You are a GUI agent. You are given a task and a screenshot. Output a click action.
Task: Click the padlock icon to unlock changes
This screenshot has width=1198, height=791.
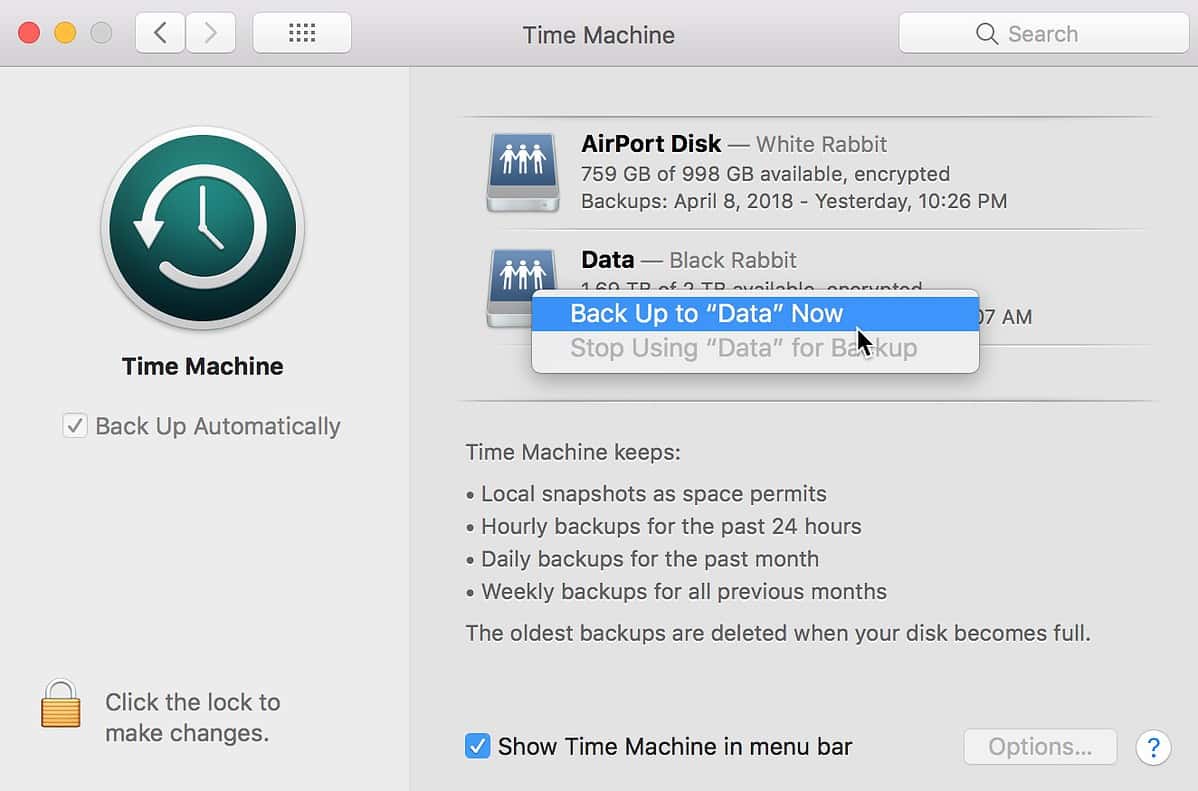[60, 704]
